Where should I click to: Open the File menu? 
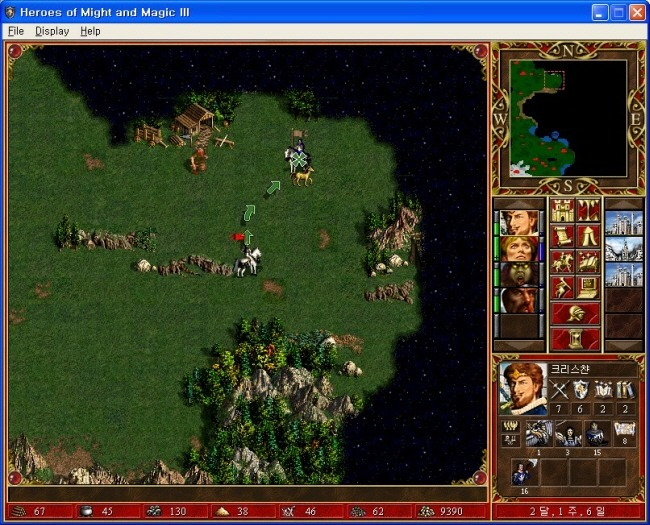pos(16,31)
